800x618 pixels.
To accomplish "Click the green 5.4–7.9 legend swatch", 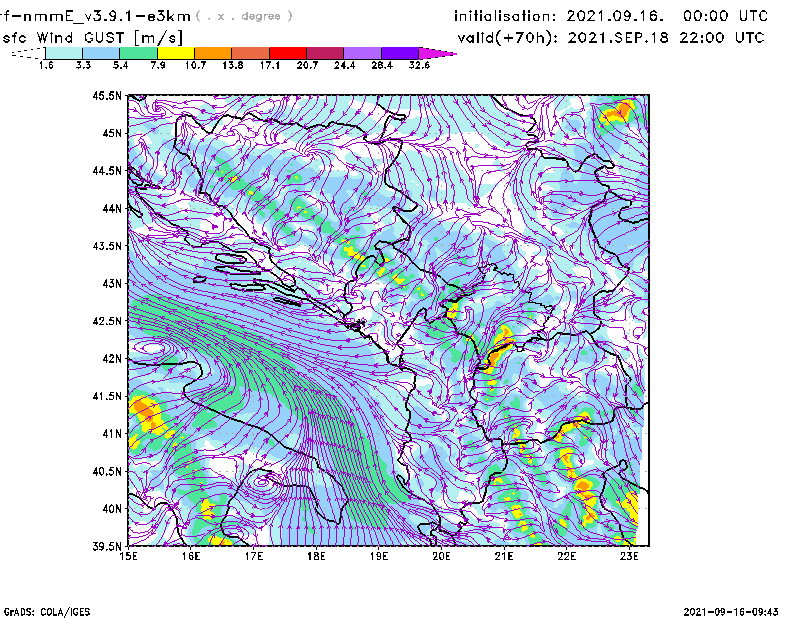I will (138, 53).
